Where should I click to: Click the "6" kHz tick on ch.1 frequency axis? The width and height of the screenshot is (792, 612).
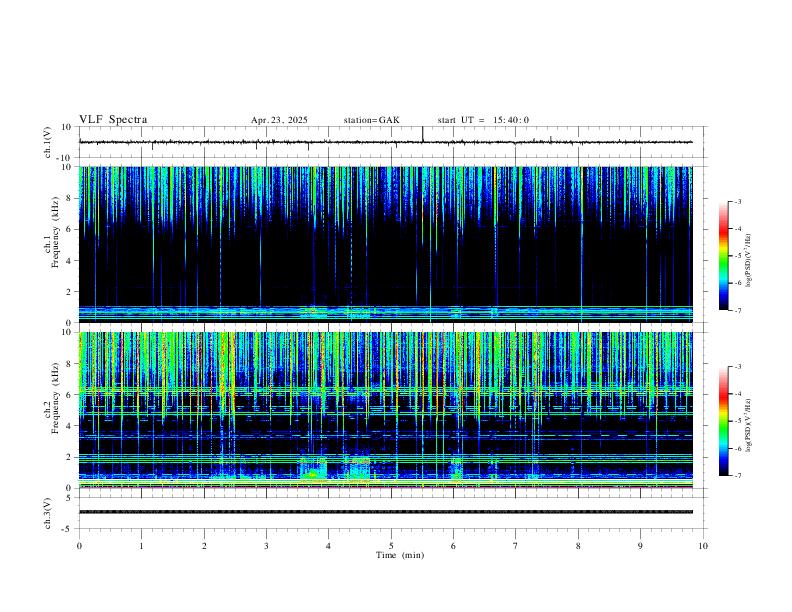[x=70, y=229]
